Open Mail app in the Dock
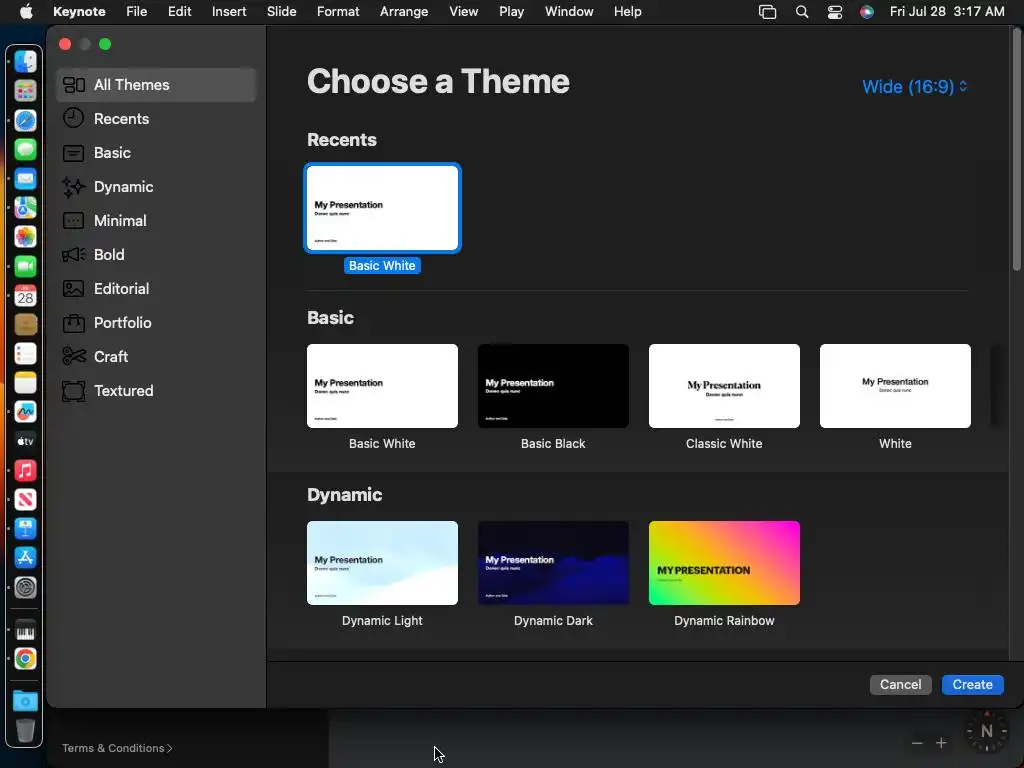Image resolution: width=1024 pixels, height=768 pixels. coord(25,178)
